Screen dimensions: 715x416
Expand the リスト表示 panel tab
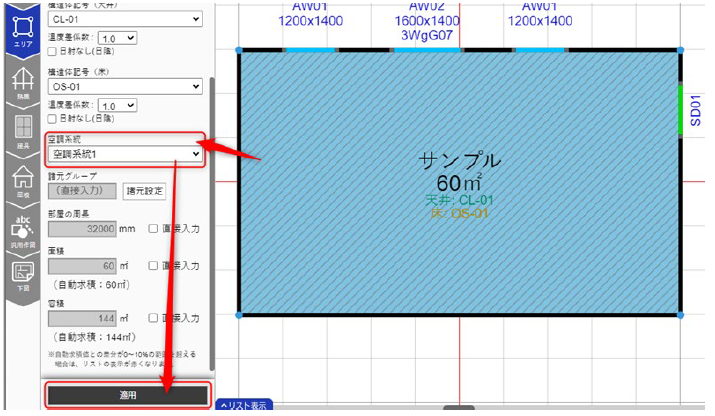[x=241, y=405]
